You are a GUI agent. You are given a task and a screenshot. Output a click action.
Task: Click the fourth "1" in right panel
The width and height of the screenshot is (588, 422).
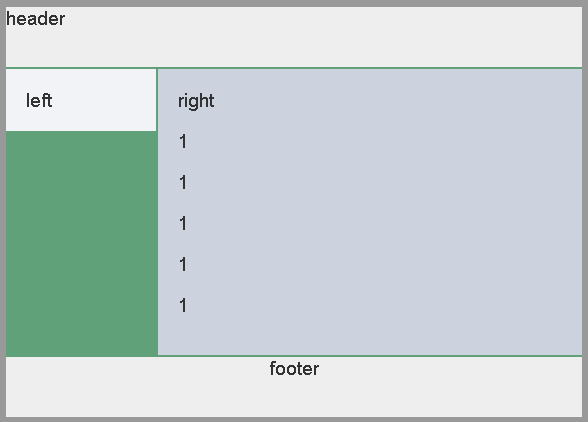tap(183, 264)
